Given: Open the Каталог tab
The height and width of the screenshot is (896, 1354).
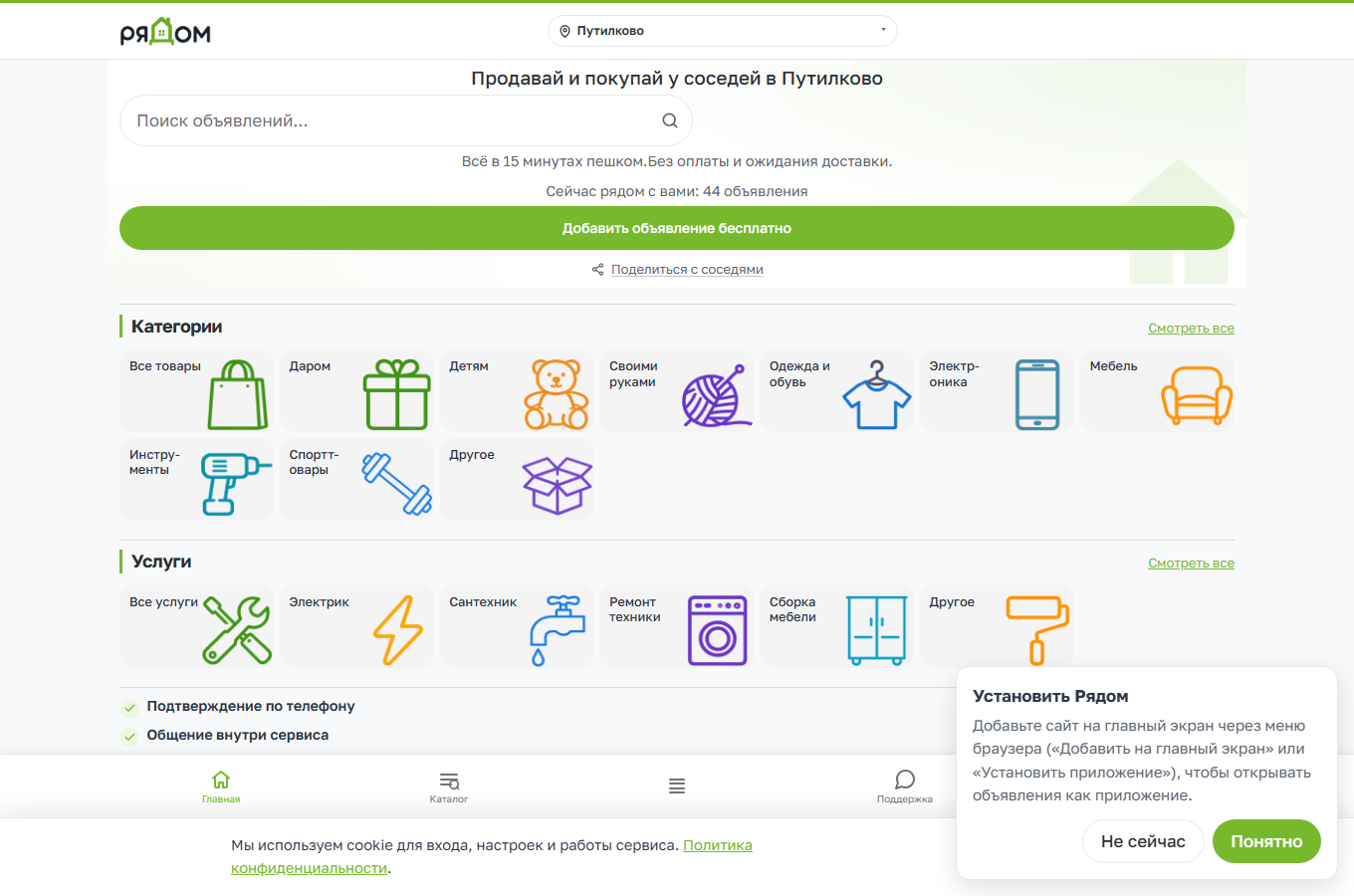Looking at the screenshot, I should pyautogui.click(x=449, y=786).
